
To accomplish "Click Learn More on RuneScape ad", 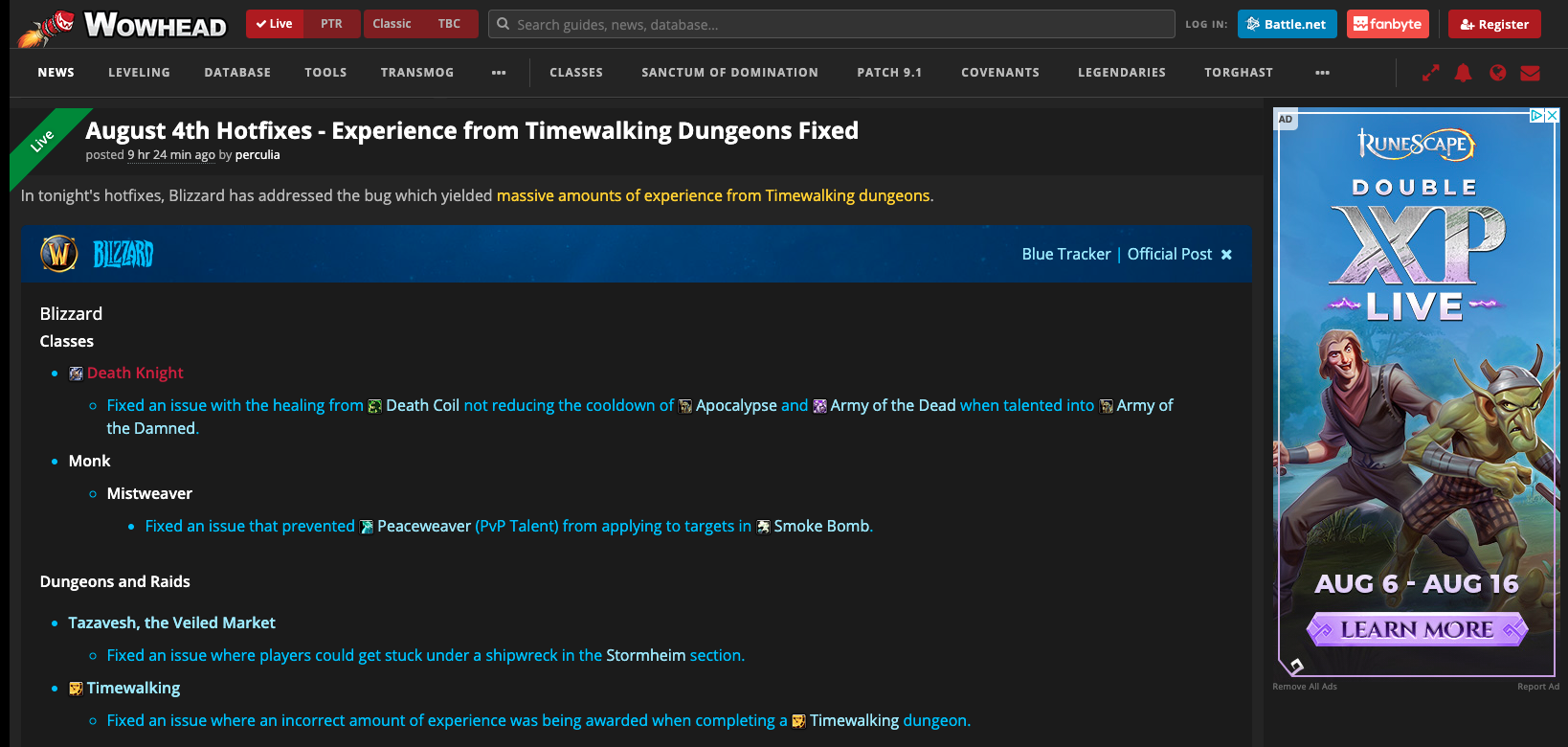I will [x=1417, y=629].
